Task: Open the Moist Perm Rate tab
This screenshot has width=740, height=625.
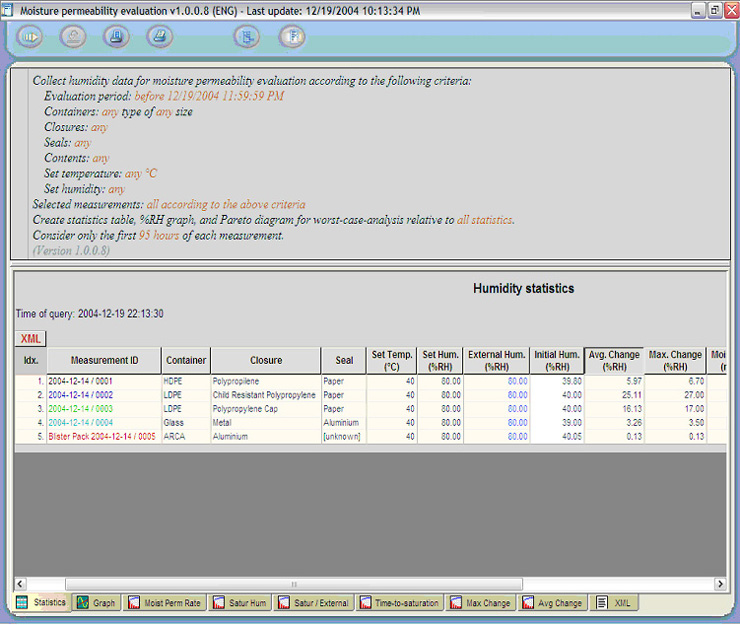Action: click(164, 603)
